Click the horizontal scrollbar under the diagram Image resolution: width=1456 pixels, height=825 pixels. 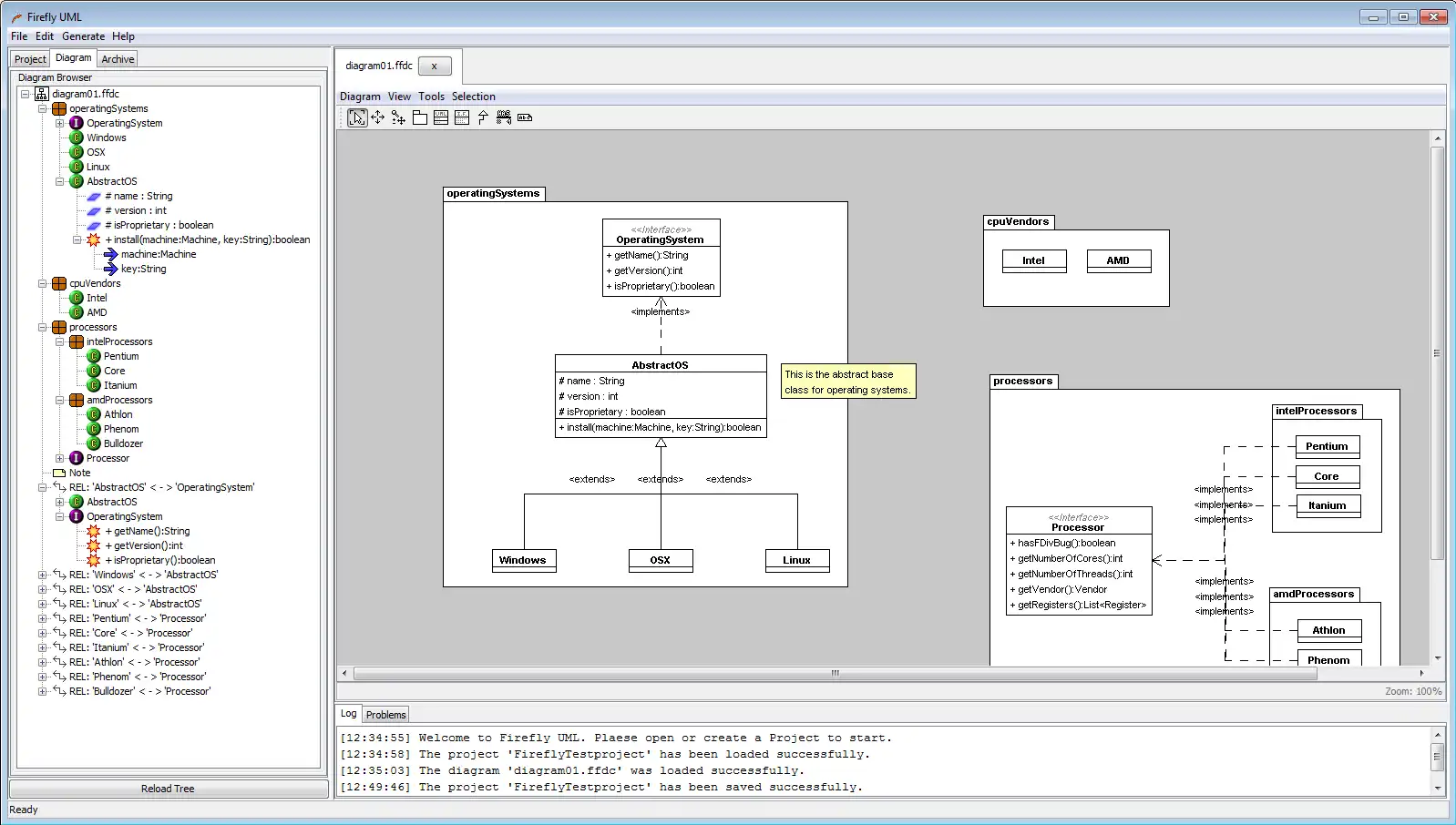tap(834, 674)
